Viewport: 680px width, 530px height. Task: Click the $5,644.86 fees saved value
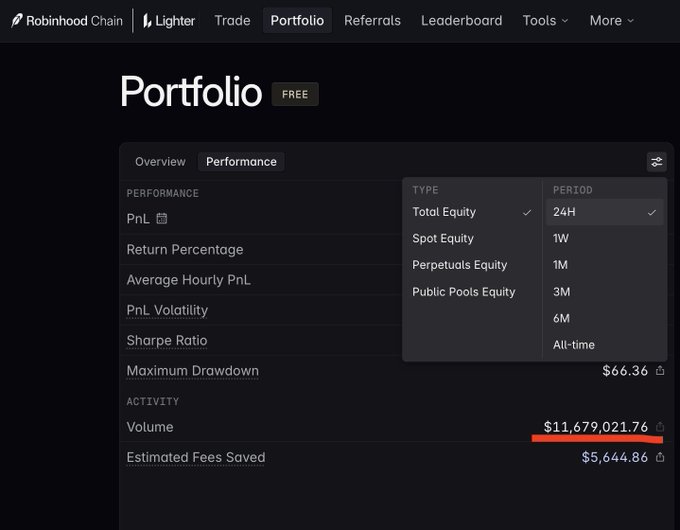(615, 457)
